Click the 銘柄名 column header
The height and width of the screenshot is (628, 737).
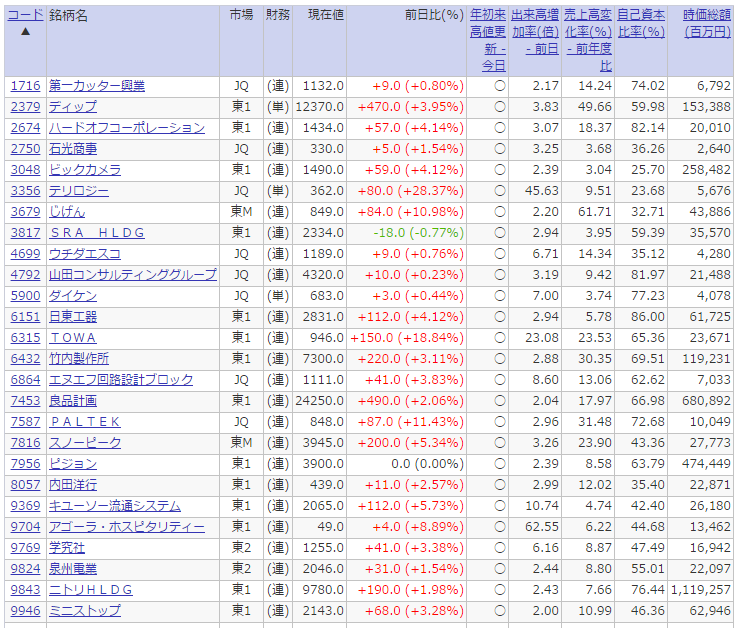click(x=69, y=15)
